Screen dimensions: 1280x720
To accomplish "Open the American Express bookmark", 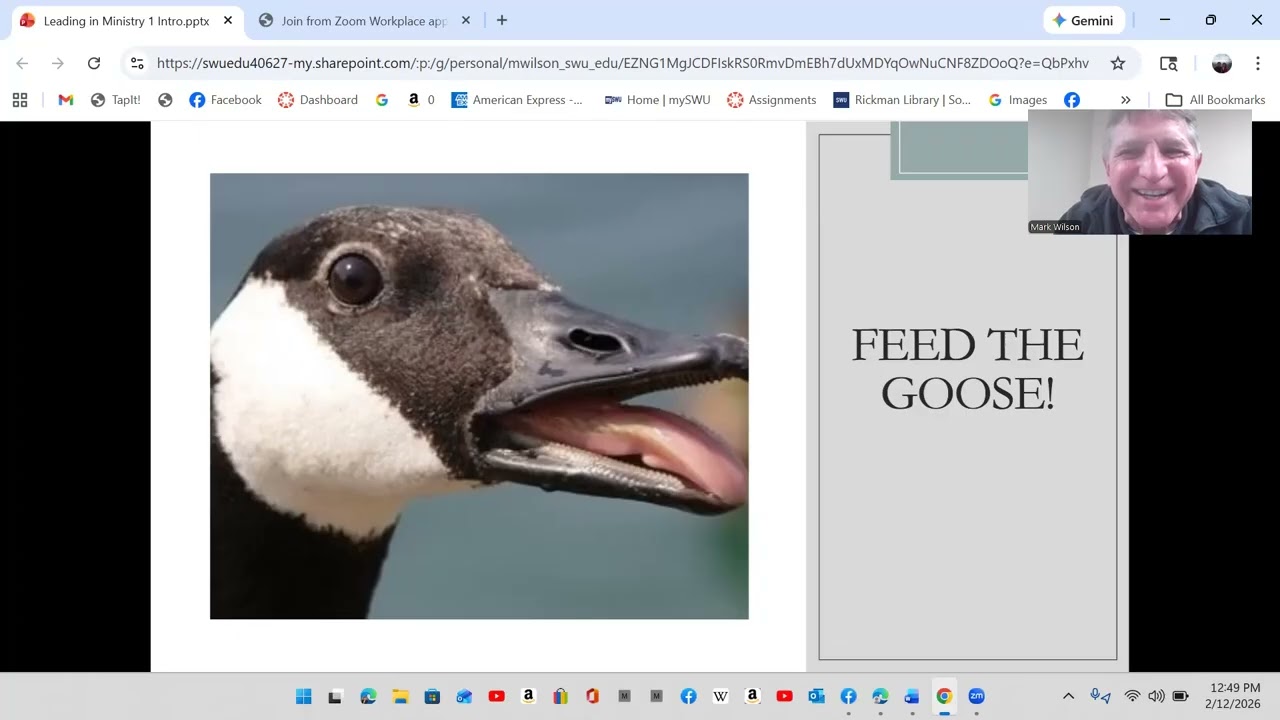I will pyautogui.click(x=518, y=100).
